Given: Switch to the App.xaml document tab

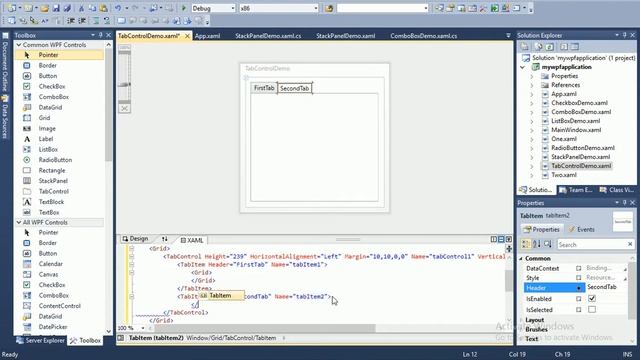Looking at the screenshot, I should click(207, 36).
